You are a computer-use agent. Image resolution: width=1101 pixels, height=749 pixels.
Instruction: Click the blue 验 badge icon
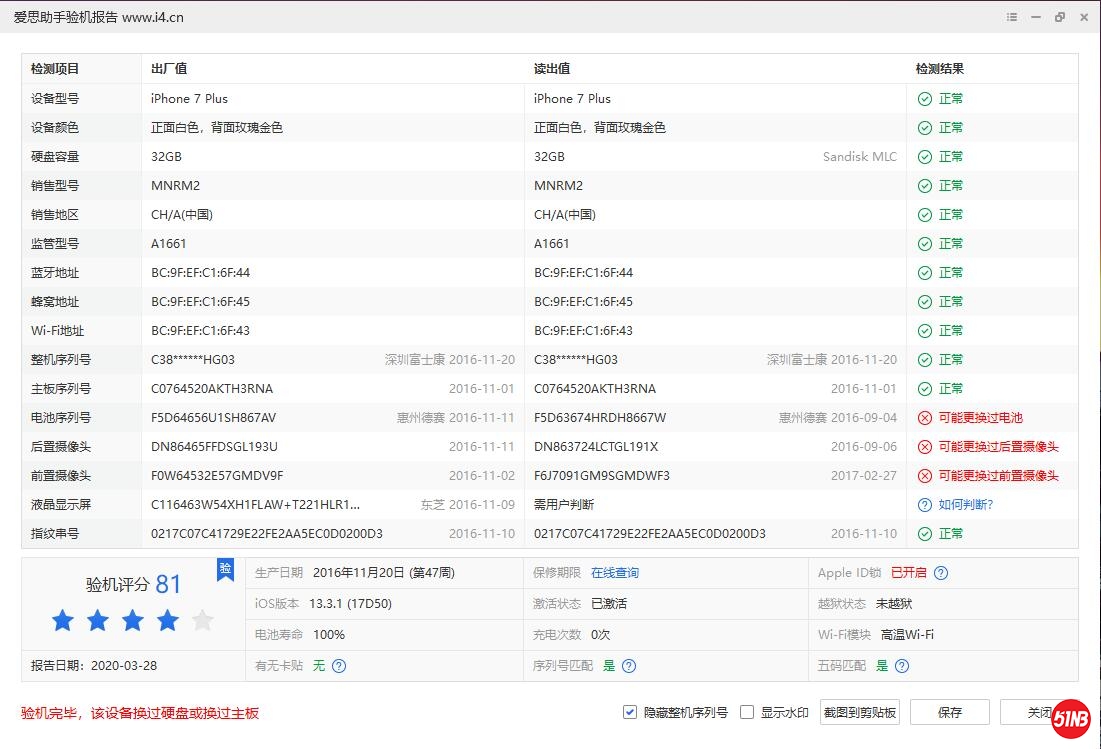(x=225, y=570)
